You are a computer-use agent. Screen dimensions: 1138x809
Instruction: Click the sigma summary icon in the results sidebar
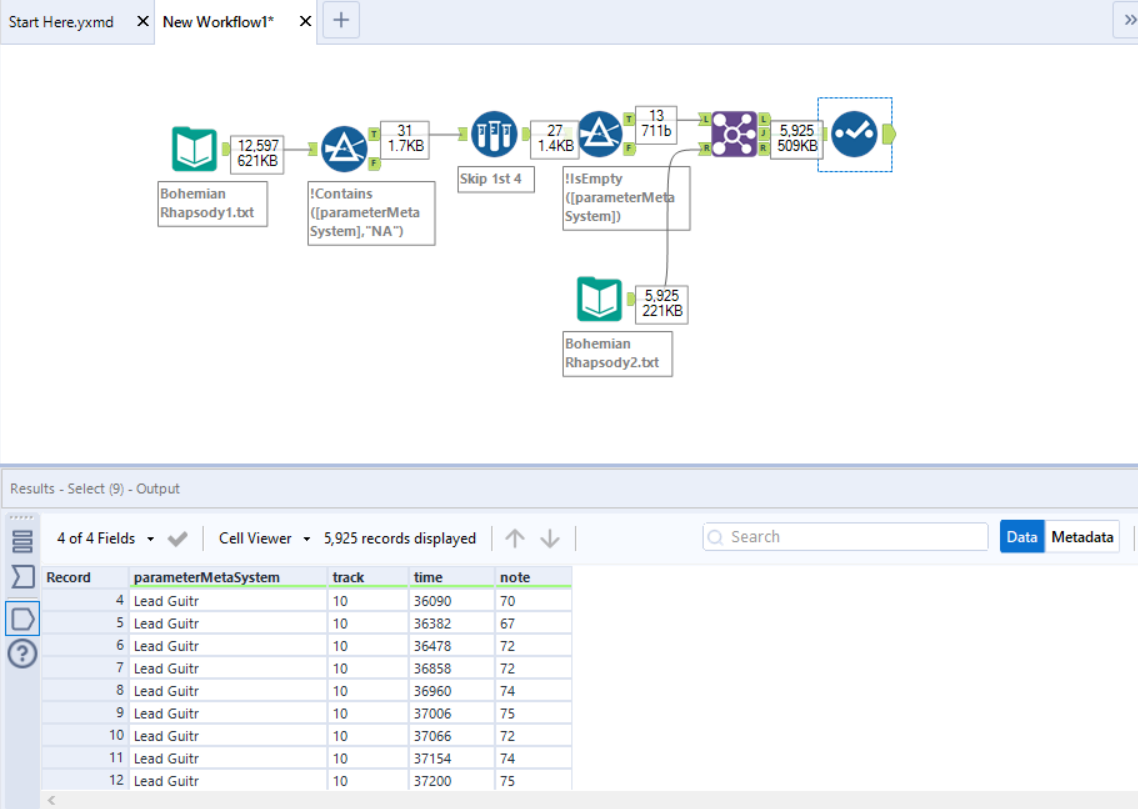(x=22, y=577)
